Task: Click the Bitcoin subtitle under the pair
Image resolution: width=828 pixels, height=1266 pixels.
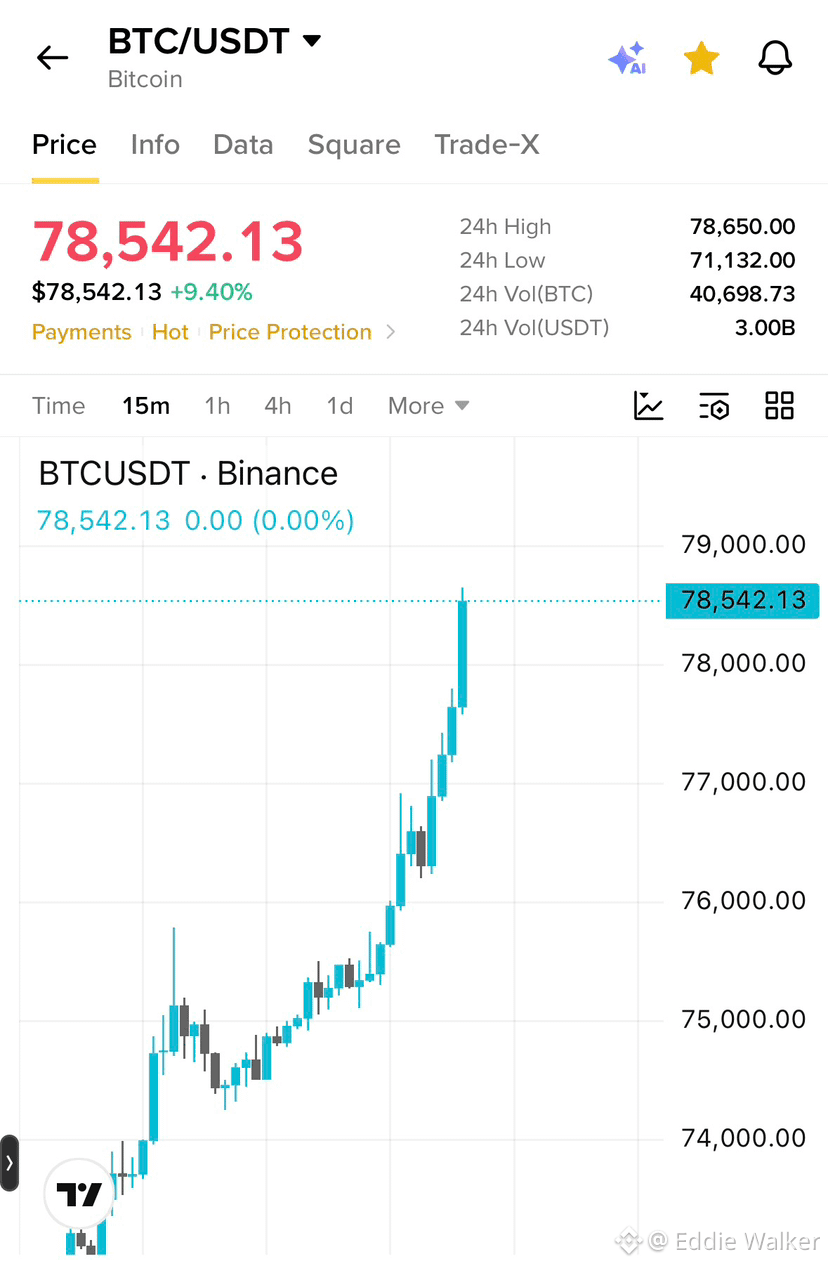Action: [x=145, y=79]
